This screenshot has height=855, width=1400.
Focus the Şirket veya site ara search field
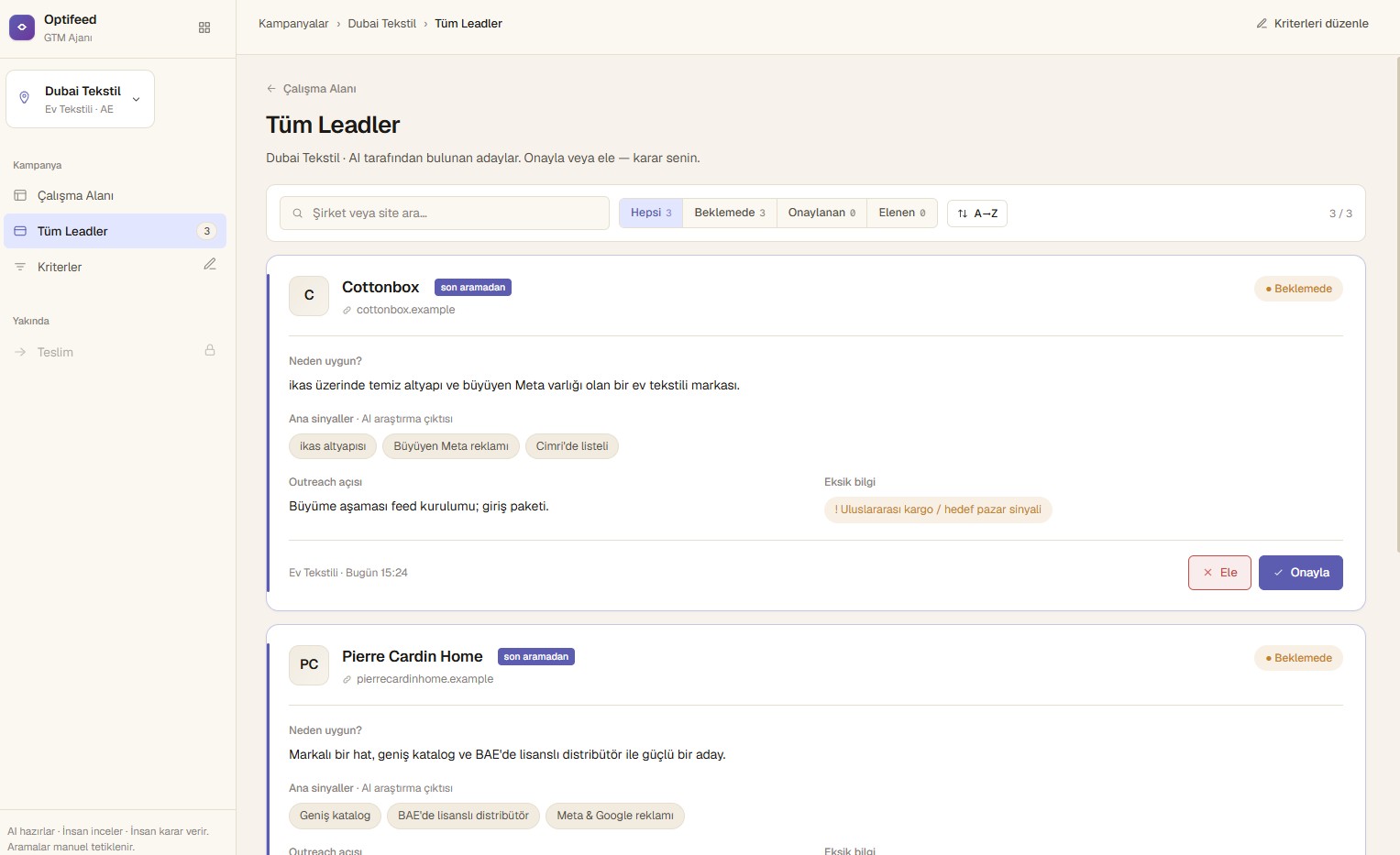pos(445,213)
